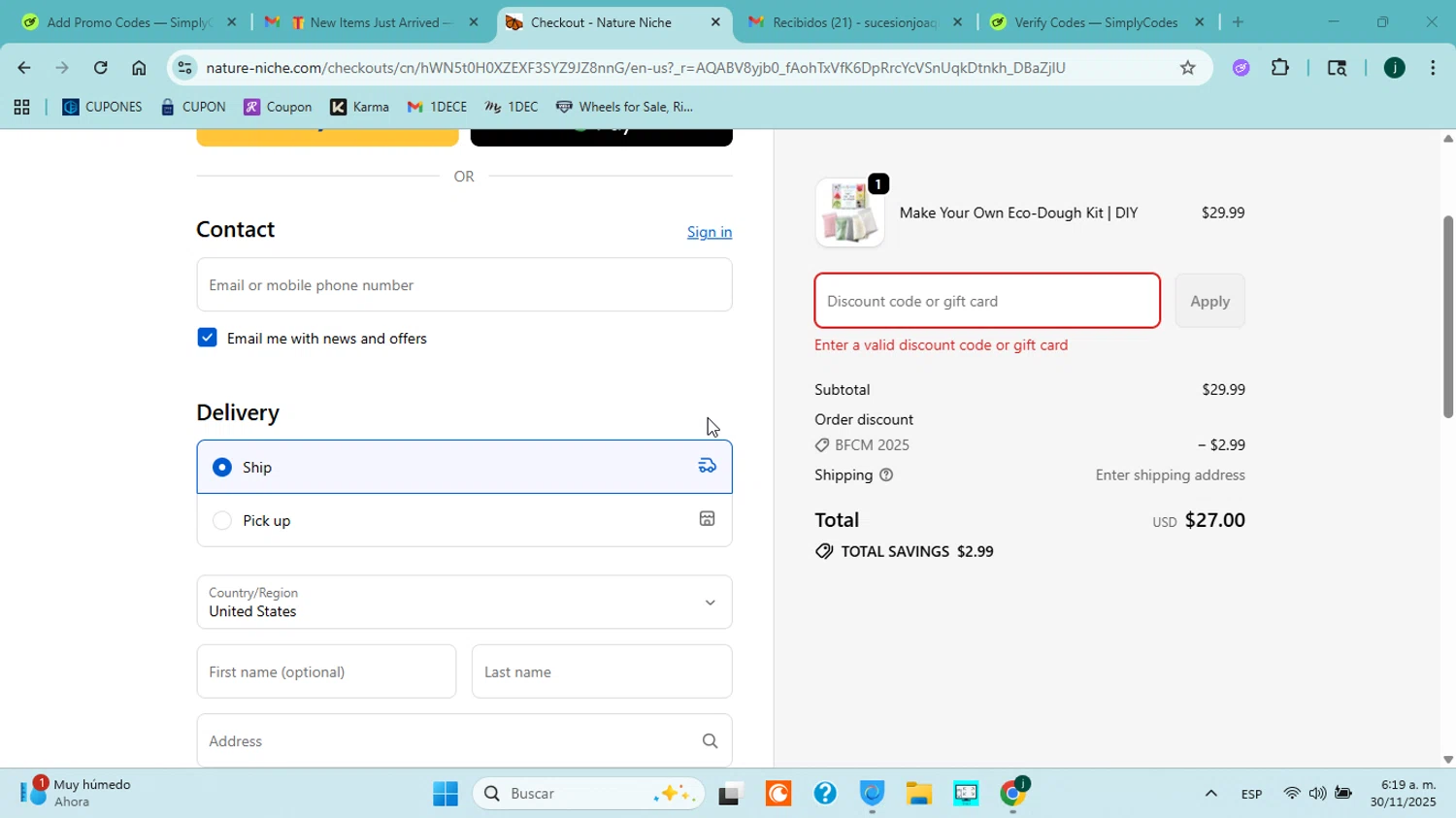1456x818 pixels.
Task: View site information icon in address bar
Action: point(184,67)
